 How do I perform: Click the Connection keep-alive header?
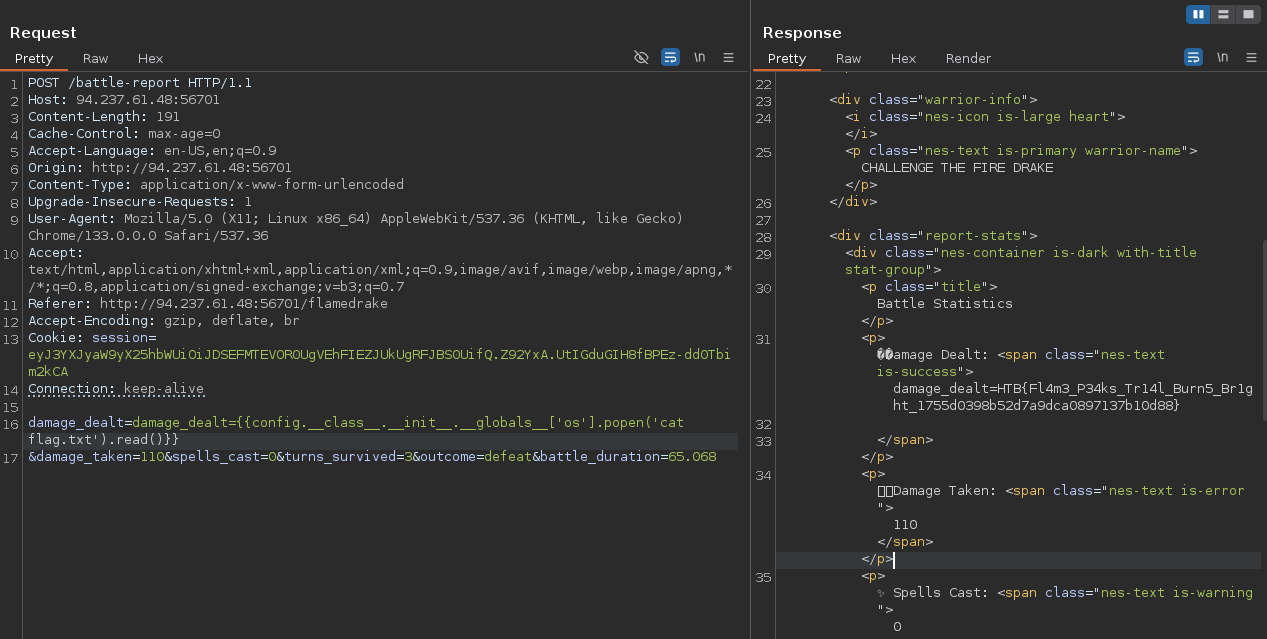coord(116,389)
